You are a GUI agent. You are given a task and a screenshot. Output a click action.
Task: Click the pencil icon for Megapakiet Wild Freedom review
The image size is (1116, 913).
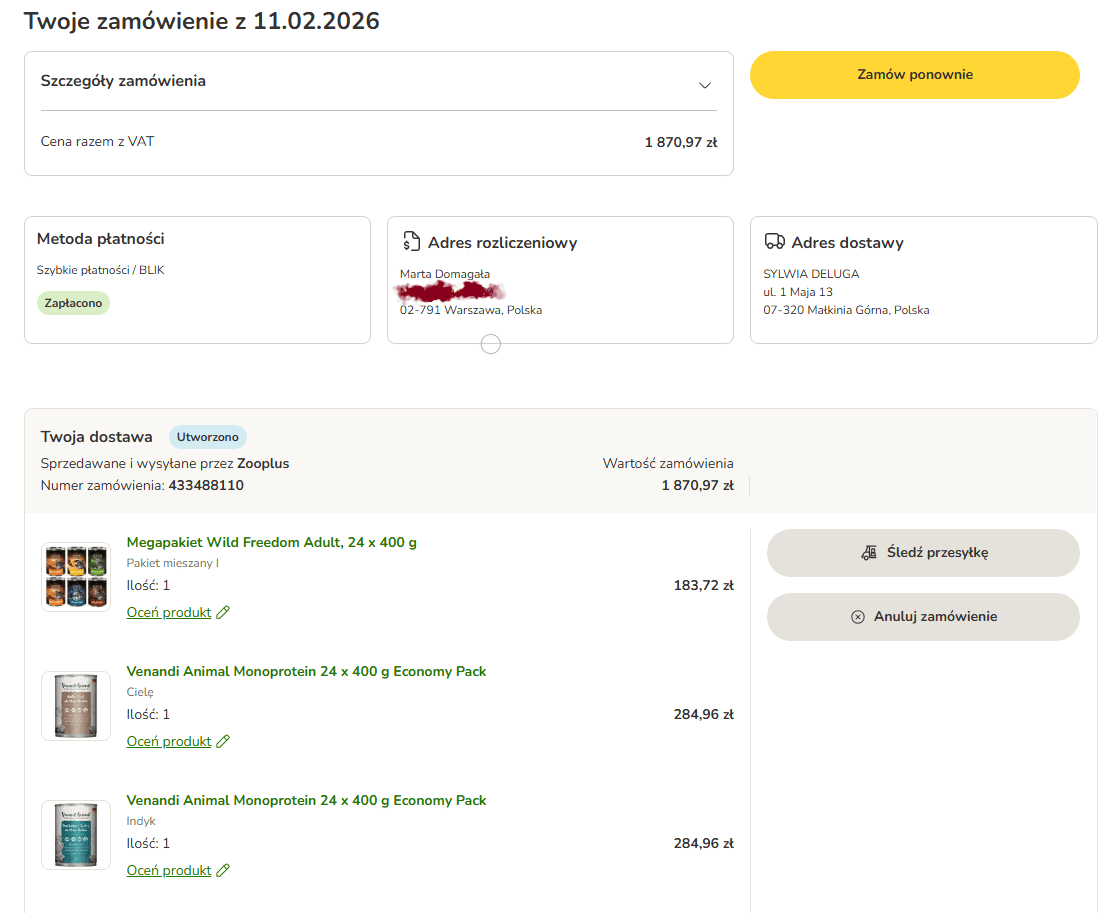pyautogui.click(x=223, y=613)
